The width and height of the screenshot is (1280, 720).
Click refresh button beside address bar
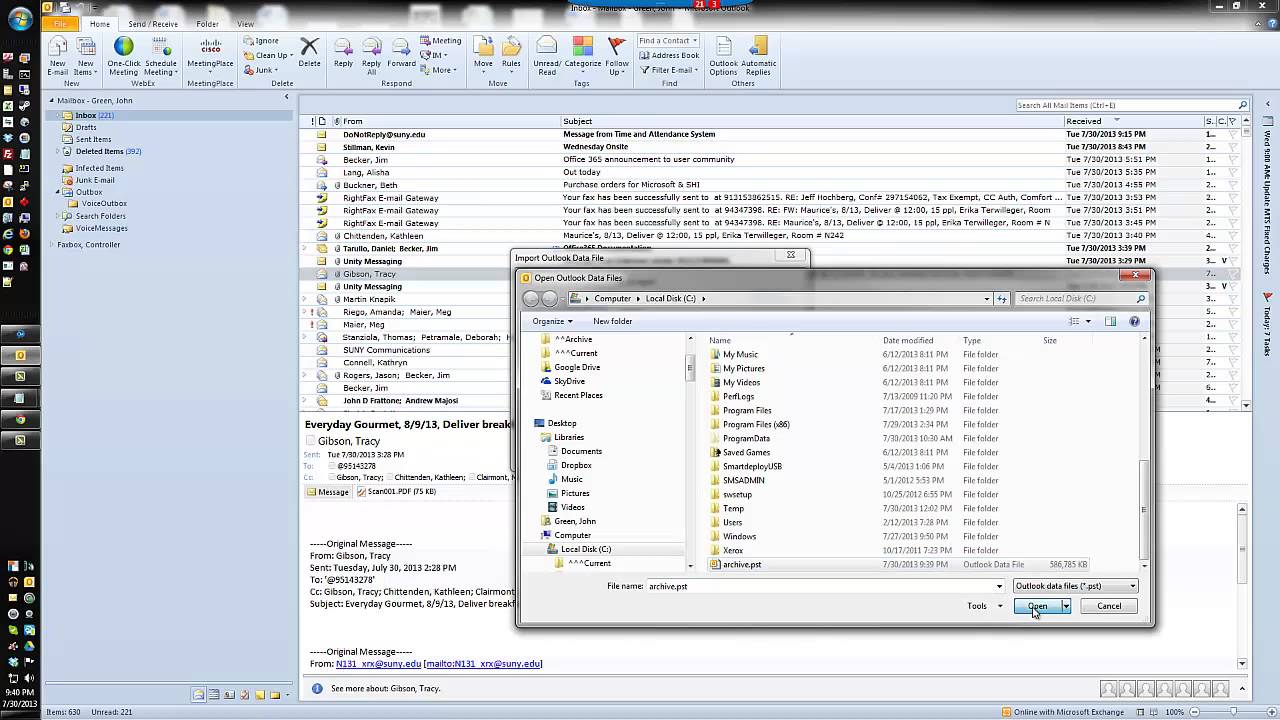[1002, 298]
